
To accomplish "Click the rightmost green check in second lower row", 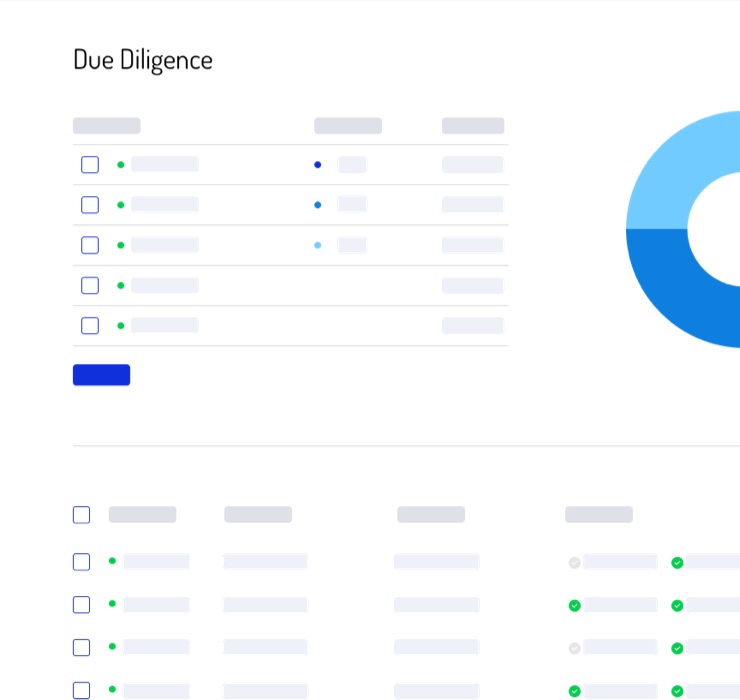I will pos(677,606).
